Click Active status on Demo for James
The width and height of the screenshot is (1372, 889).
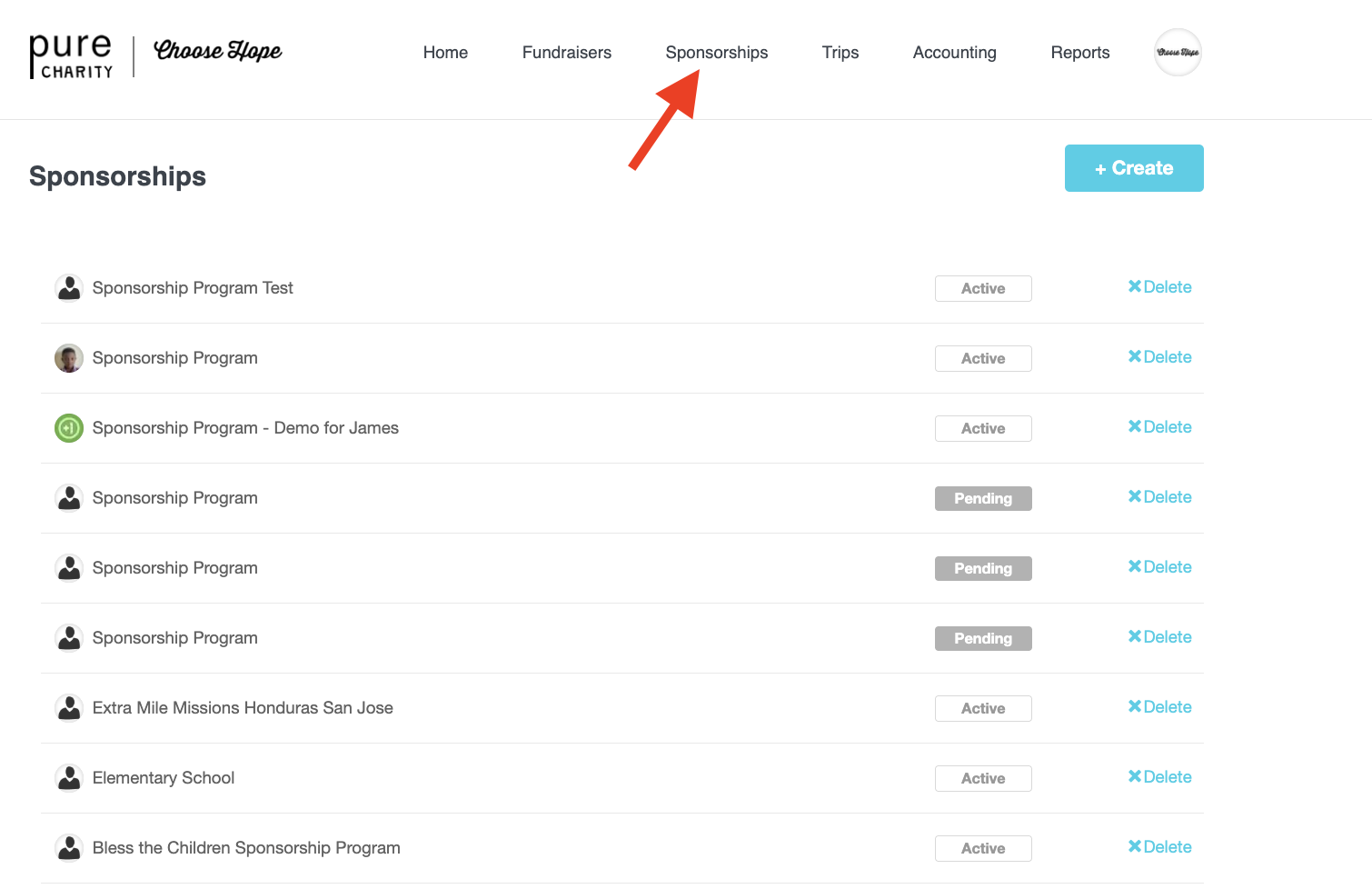(x=983, y=428)
